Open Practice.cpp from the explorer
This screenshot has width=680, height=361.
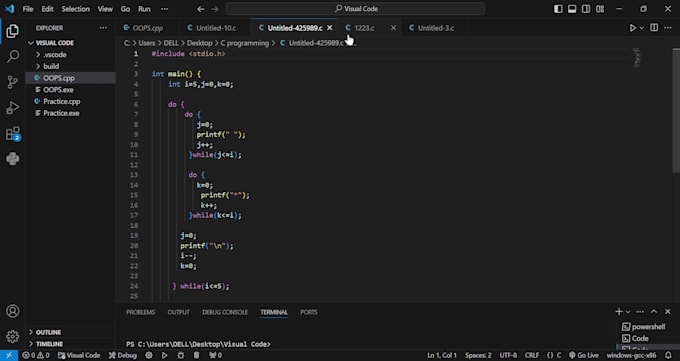click(x=62, y=102)
